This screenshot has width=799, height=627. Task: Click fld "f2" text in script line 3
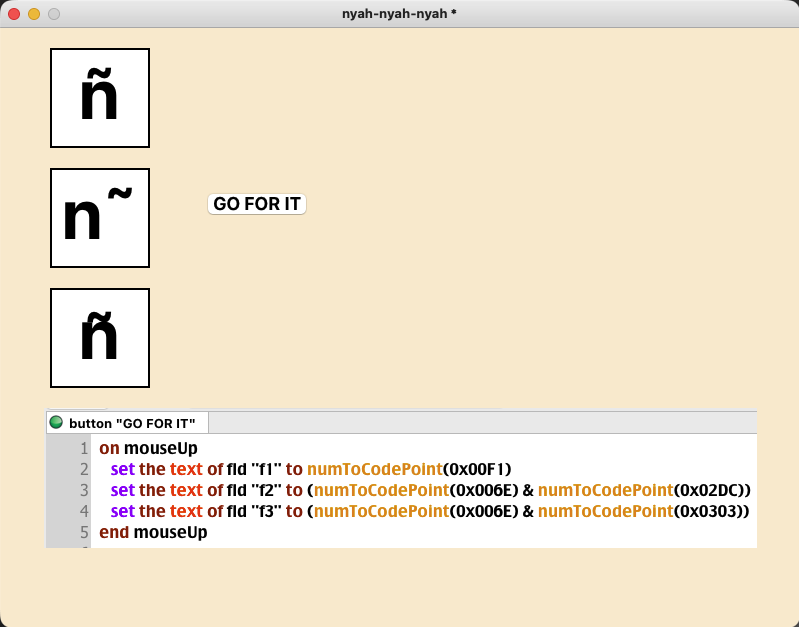pos(254,491)
